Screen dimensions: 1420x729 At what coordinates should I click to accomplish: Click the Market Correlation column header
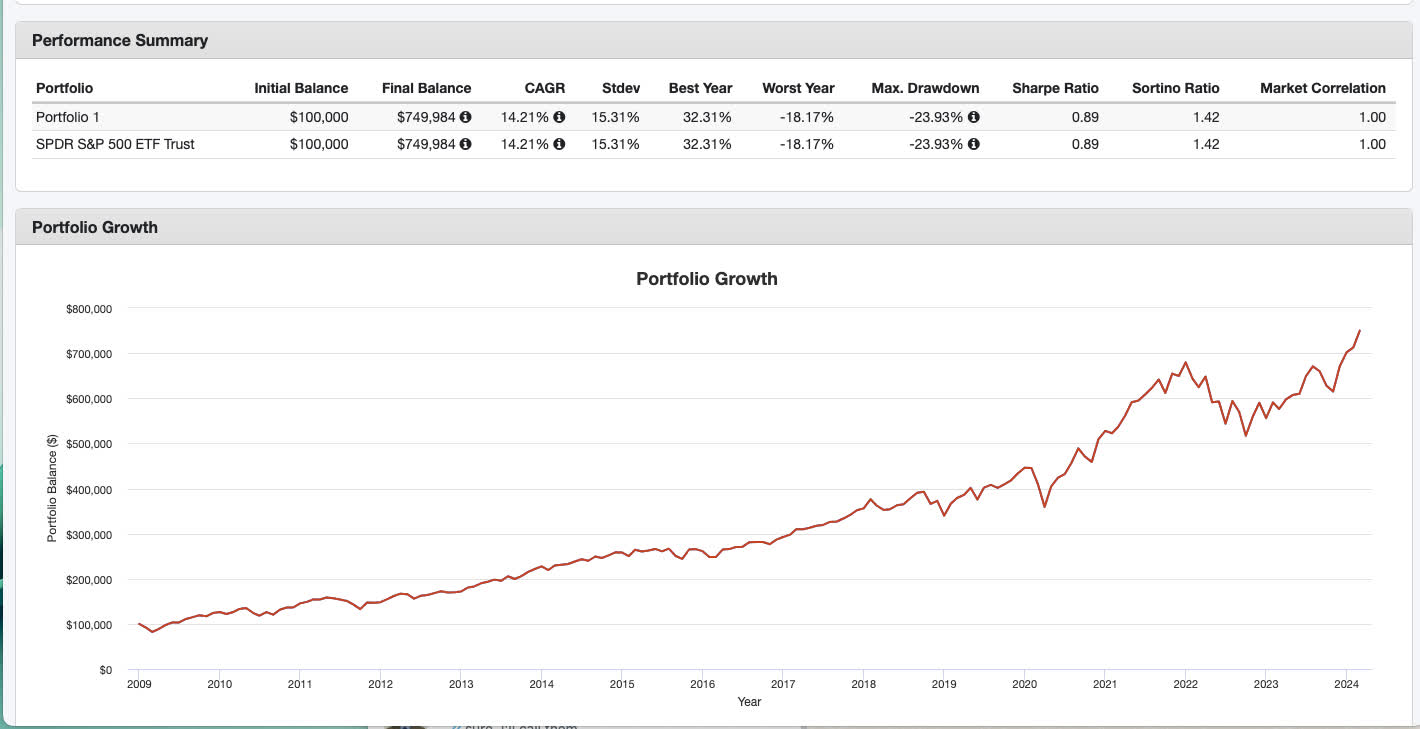pyautogui.click(x=1322, y=88)
